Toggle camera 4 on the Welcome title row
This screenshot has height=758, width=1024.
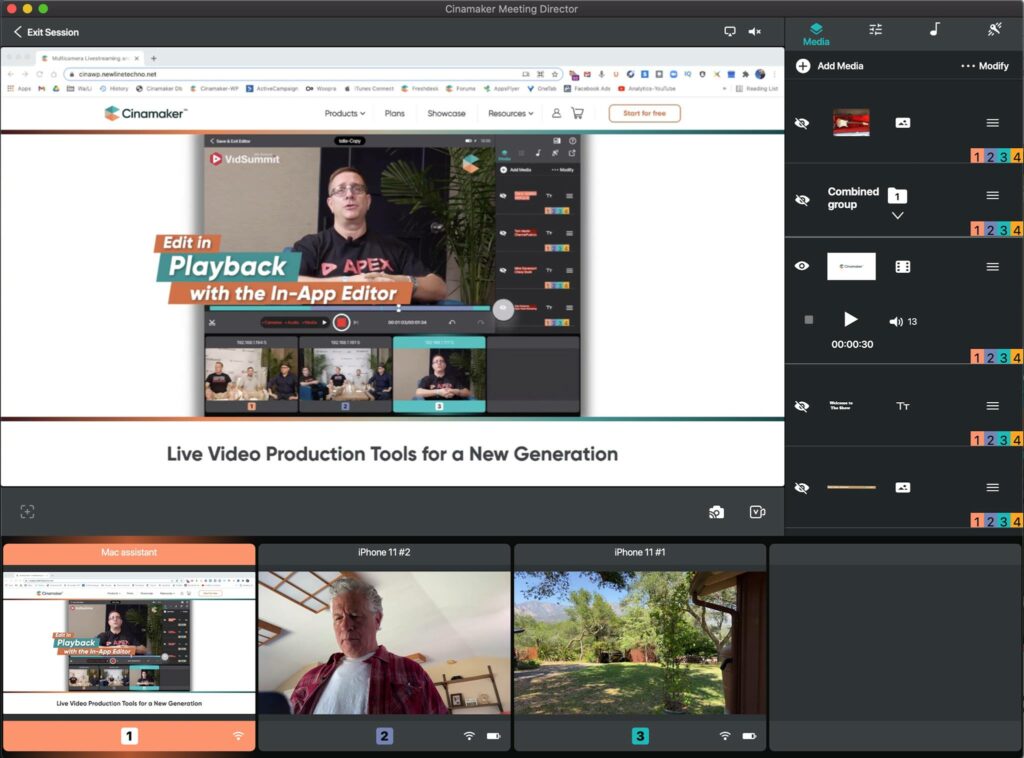(x=1017, y=439)
